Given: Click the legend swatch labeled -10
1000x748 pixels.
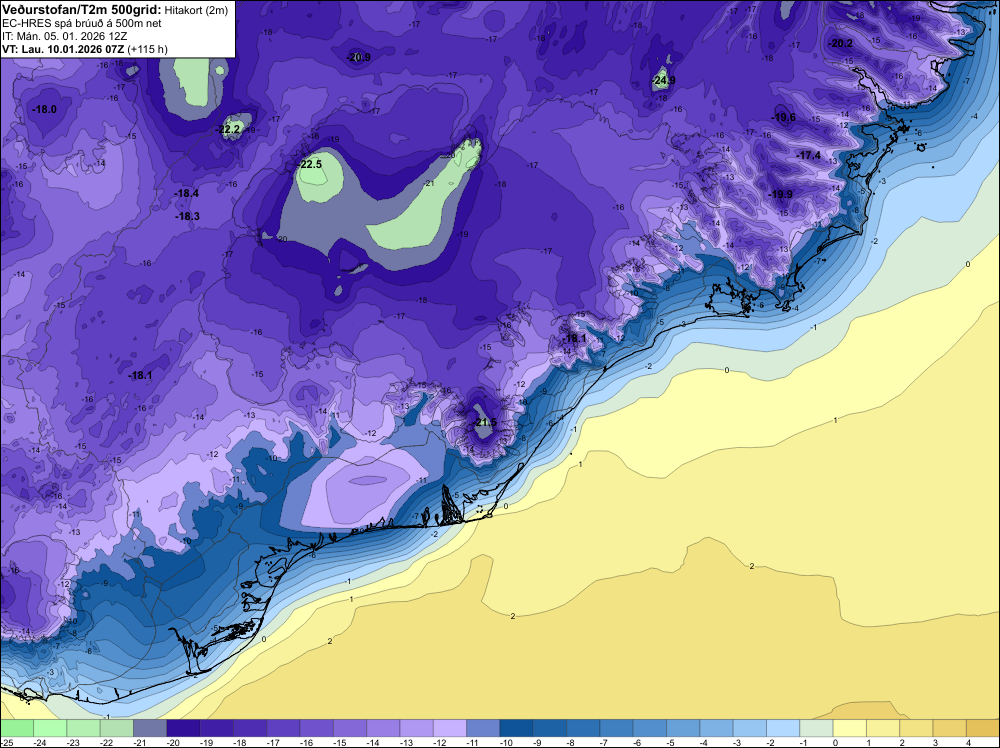Looking at the screenshot, I should pyautogui.click(x=517, y=728).
